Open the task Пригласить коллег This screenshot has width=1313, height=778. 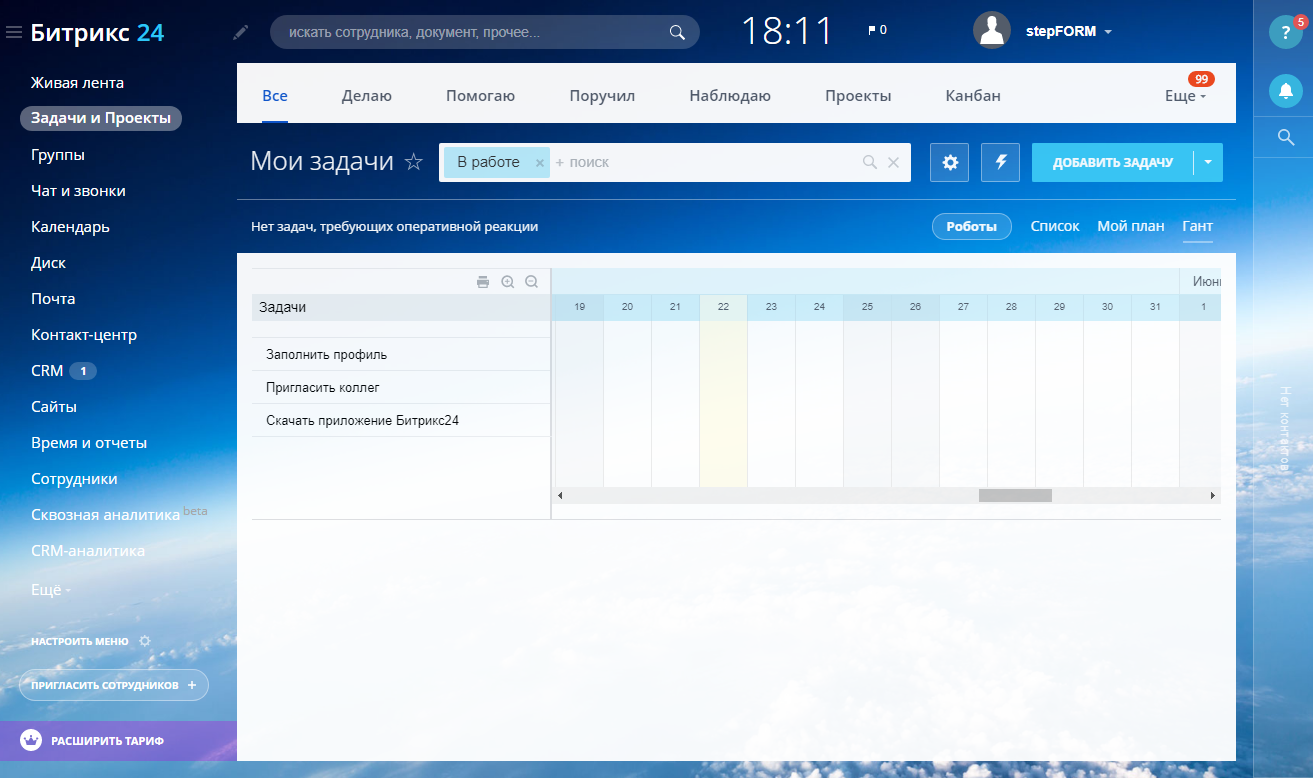click(323, 387)
